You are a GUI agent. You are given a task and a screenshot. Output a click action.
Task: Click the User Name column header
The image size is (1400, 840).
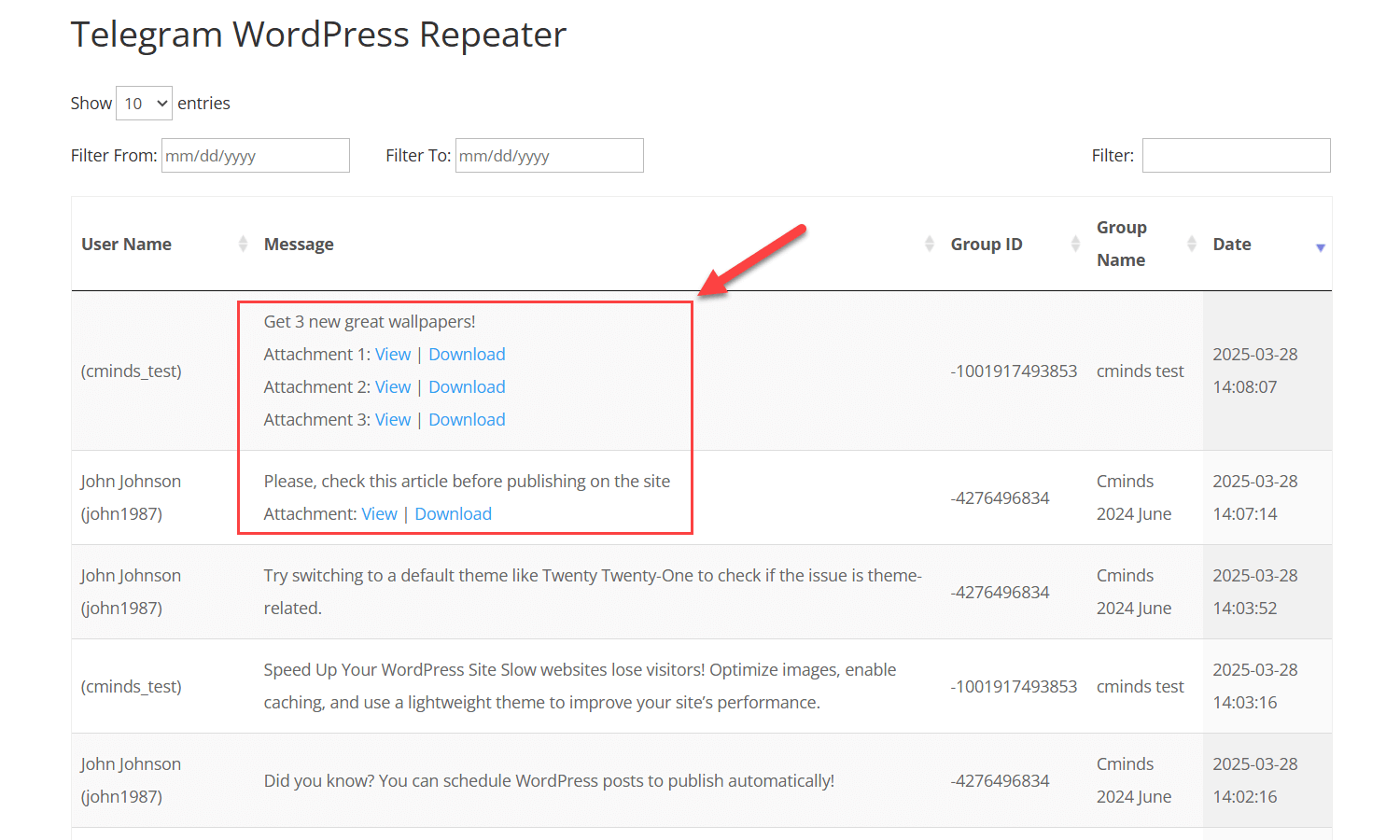pos(126,245)
